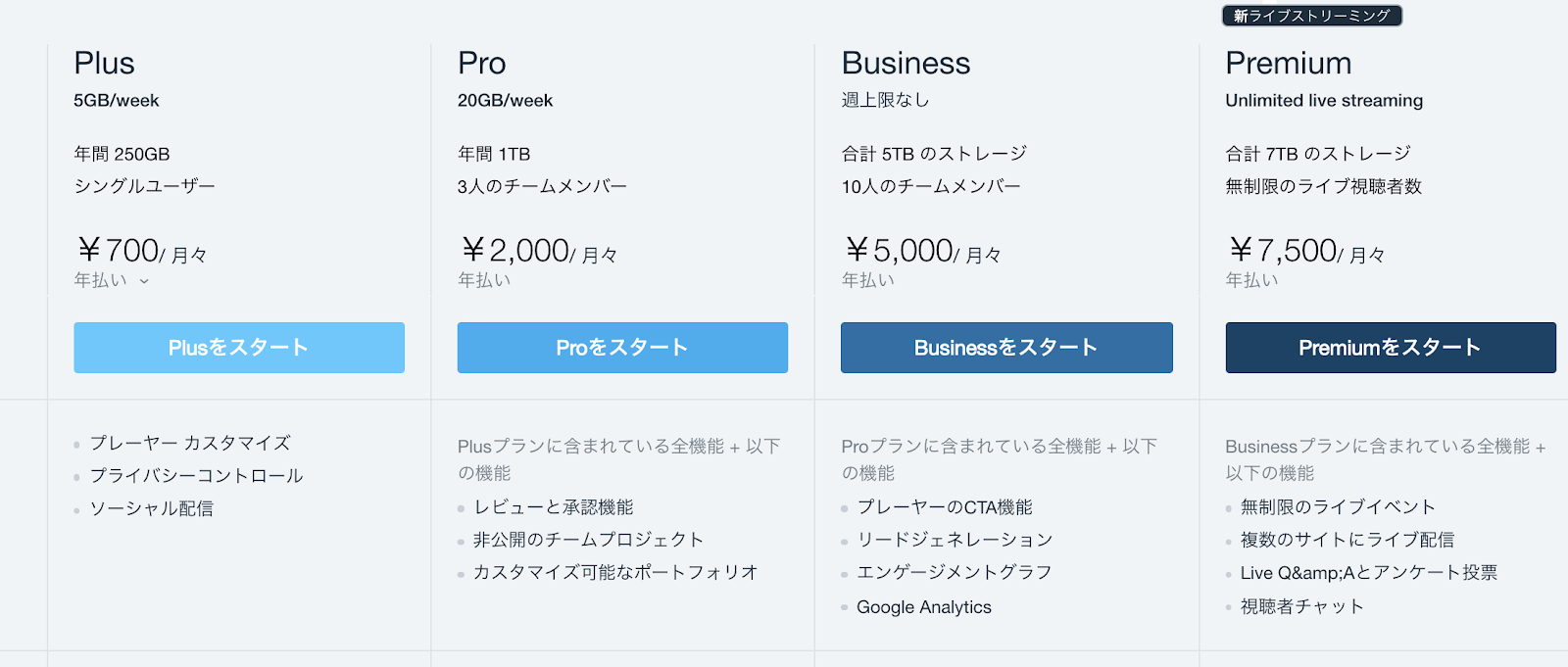The image size is (1568, 667).
Task: Select the Premiumをスタート button
Action: coord(1390,348)
